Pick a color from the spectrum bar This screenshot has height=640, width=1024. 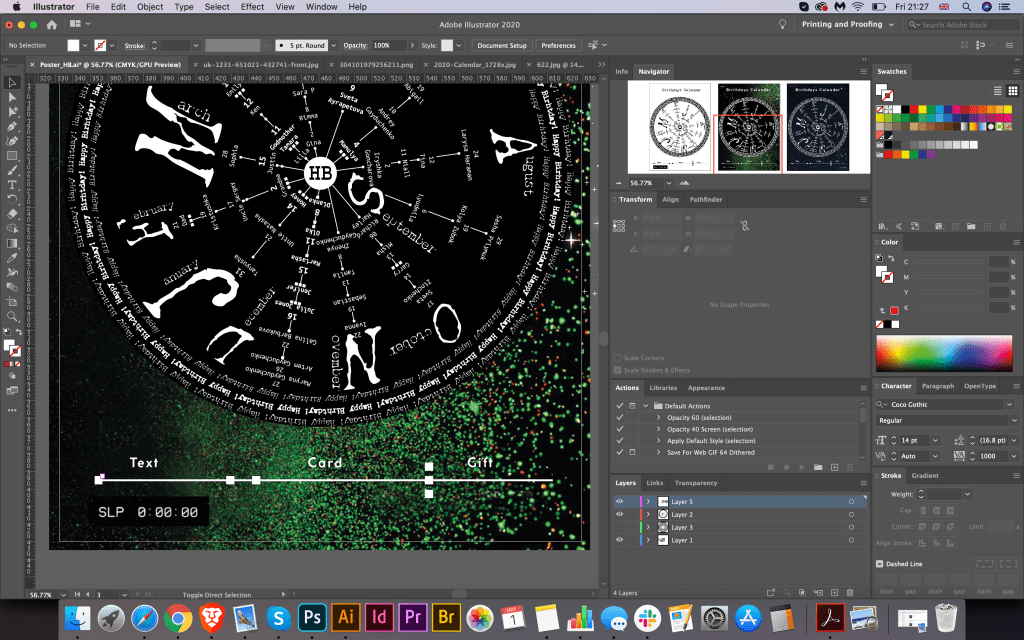pyautogui.click(x=945, y=354)
